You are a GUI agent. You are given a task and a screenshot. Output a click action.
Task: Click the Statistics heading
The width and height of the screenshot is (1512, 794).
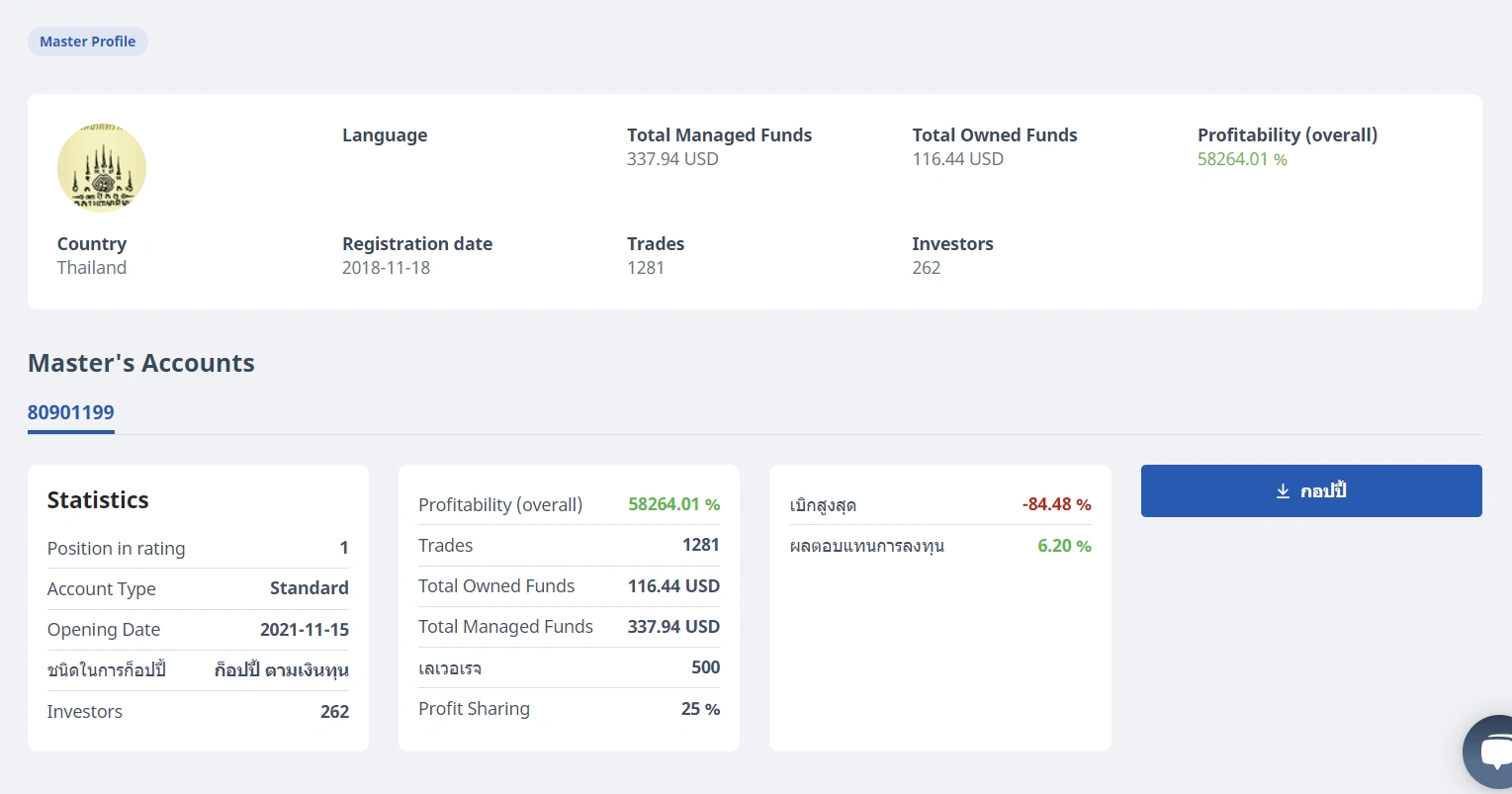(98, 500)
